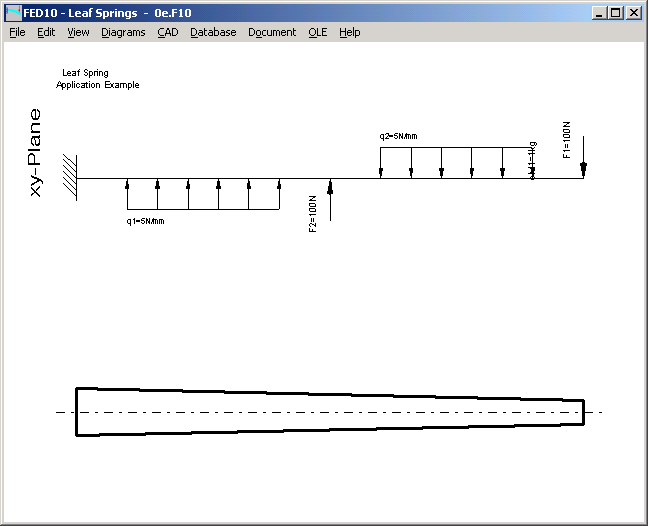This screenshot has height=526, width=648.
Task: Open the CAD menu
Action: (167, 32)
